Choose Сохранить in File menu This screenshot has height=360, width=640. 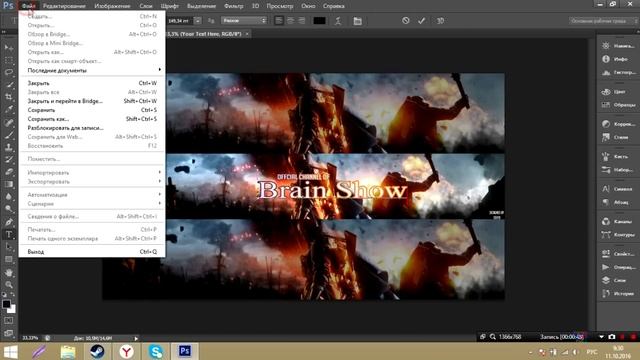[x=92, y=110]
